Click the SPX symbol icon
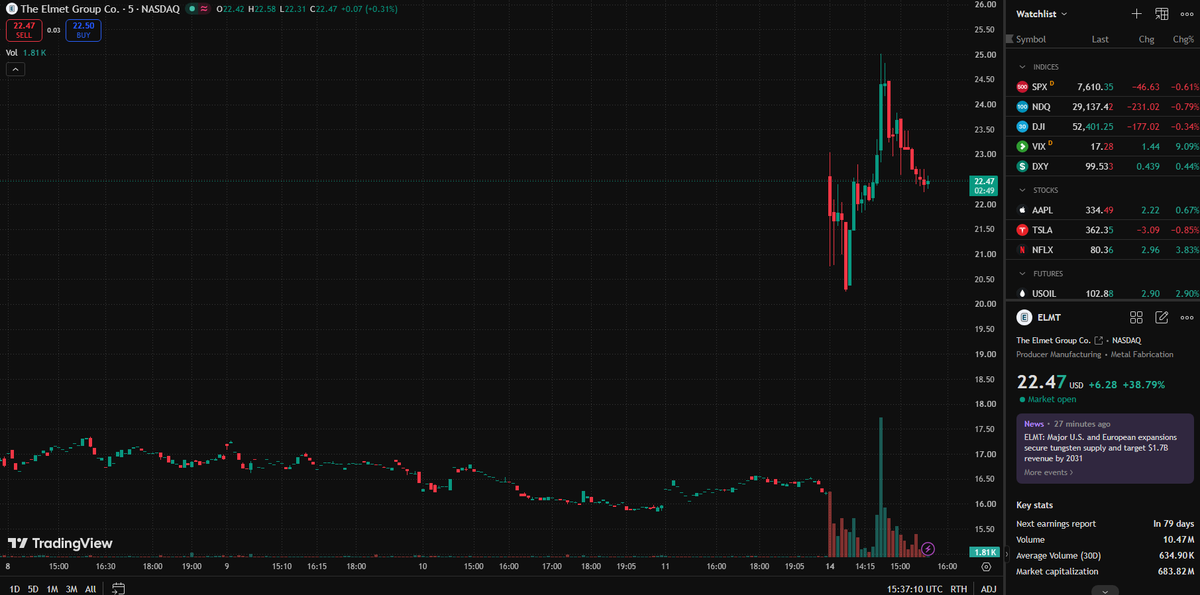The height and width of the screenshot is (595, 1200). (1022, 87)
